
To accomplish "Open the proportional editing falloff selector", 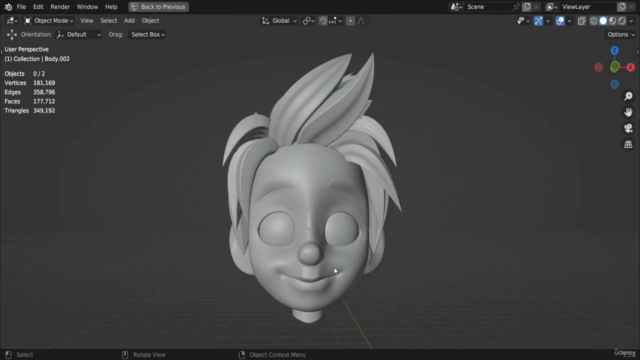I will pyautogui.click(x=363, y=21).
